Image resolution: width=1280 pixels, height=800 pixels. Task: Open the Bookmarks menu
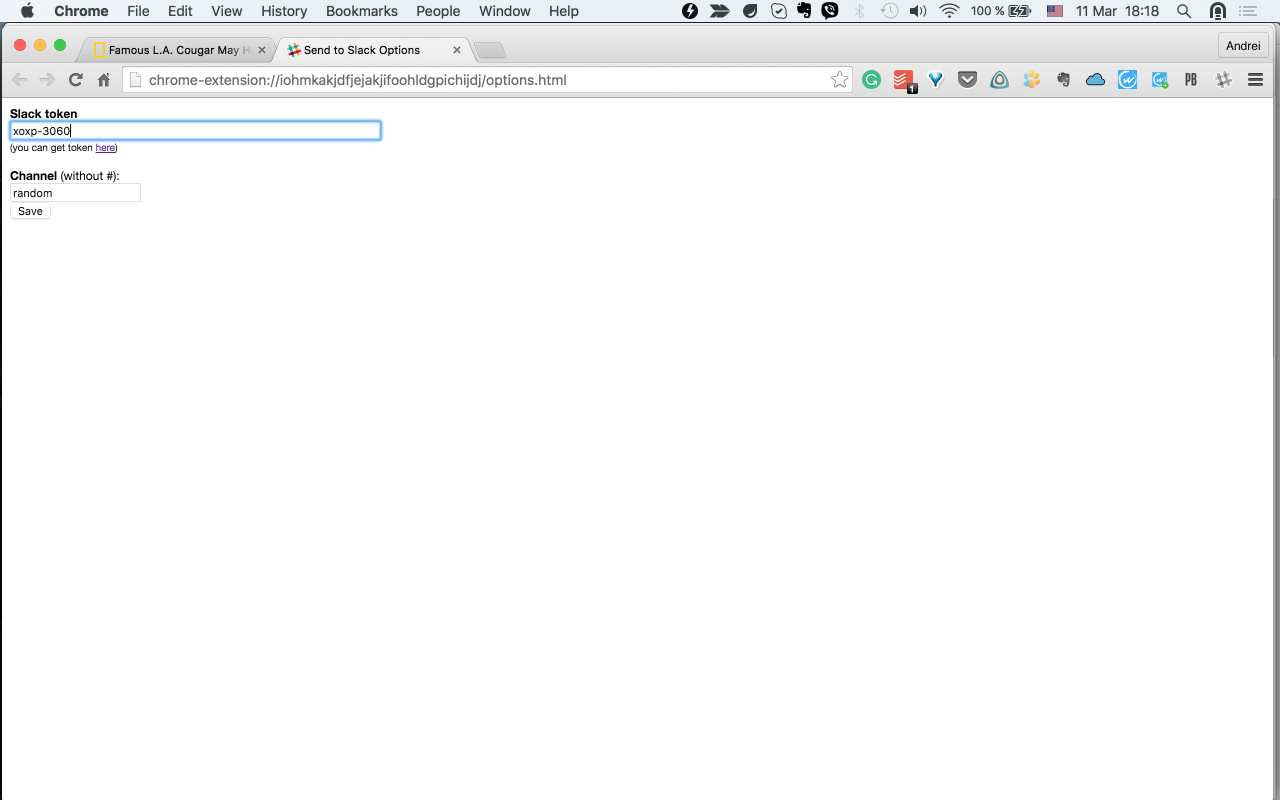tap(362, 11)
